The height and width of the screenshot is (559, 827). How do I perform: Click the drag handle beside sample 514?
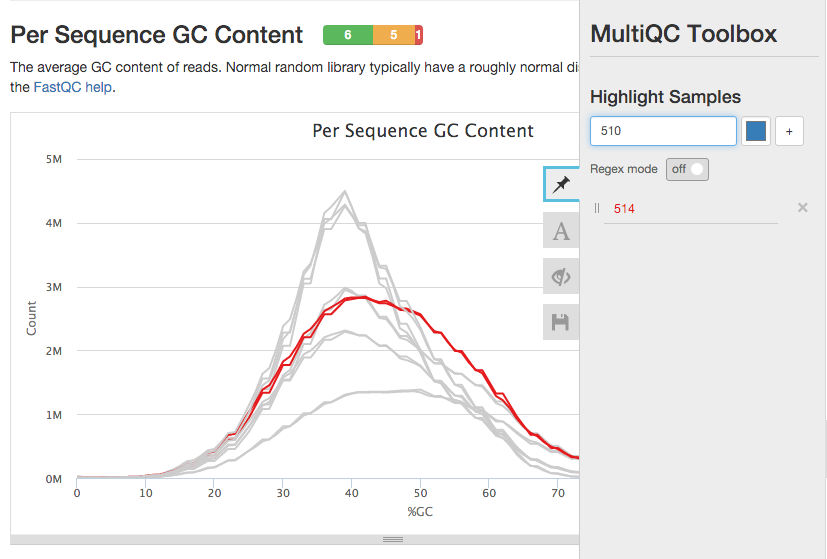[597, 208]
